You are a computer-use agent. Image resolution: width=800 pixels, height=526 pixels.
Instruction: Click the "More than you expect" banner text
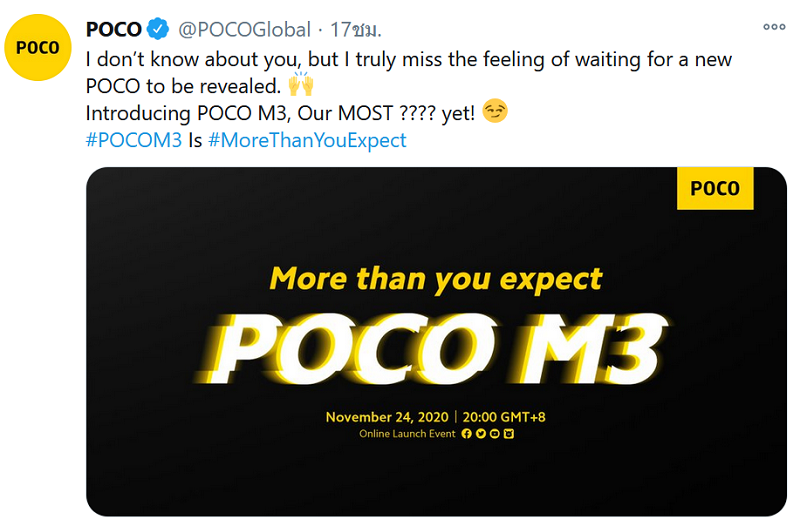[436, 278]
